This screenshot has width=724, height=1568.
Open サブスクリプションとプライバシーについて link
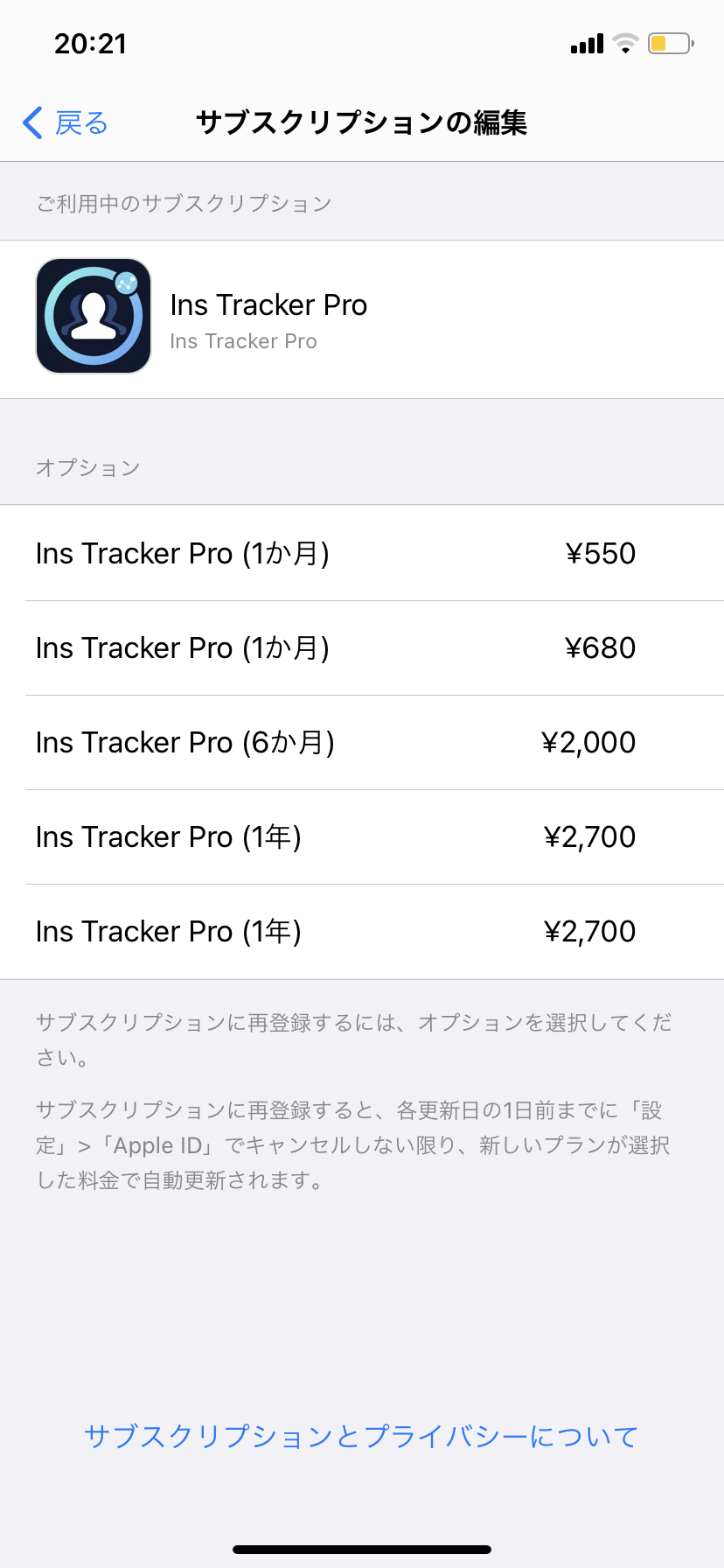click(361, 1436)
